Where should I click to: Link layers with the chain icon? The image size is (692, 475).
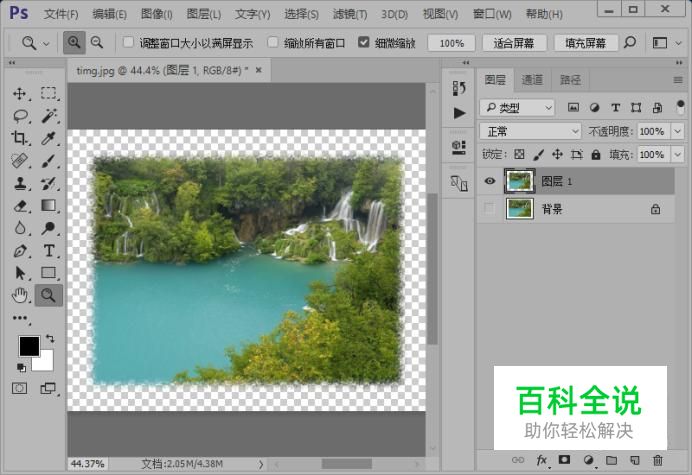click(518, 460)
